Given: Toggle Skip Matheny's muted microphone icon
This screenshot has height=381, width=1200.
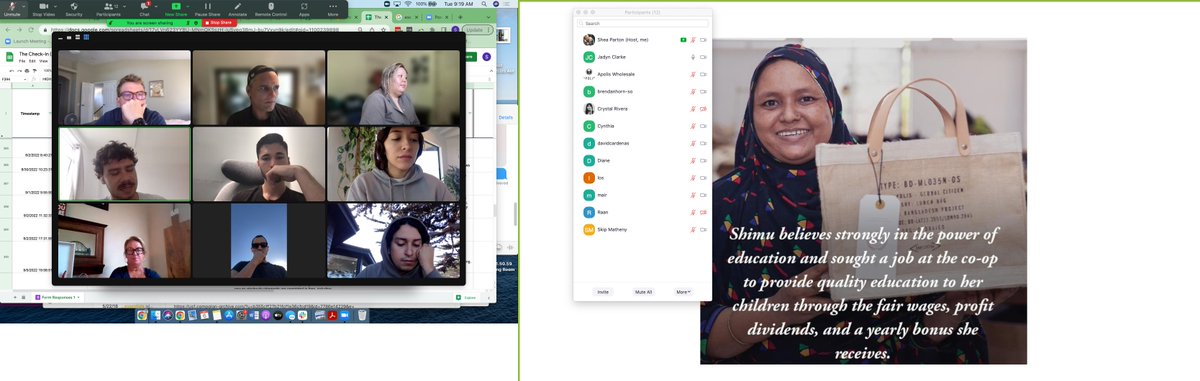Looking at the screenshot, I should pyautogui.click(x=693, y=229).
